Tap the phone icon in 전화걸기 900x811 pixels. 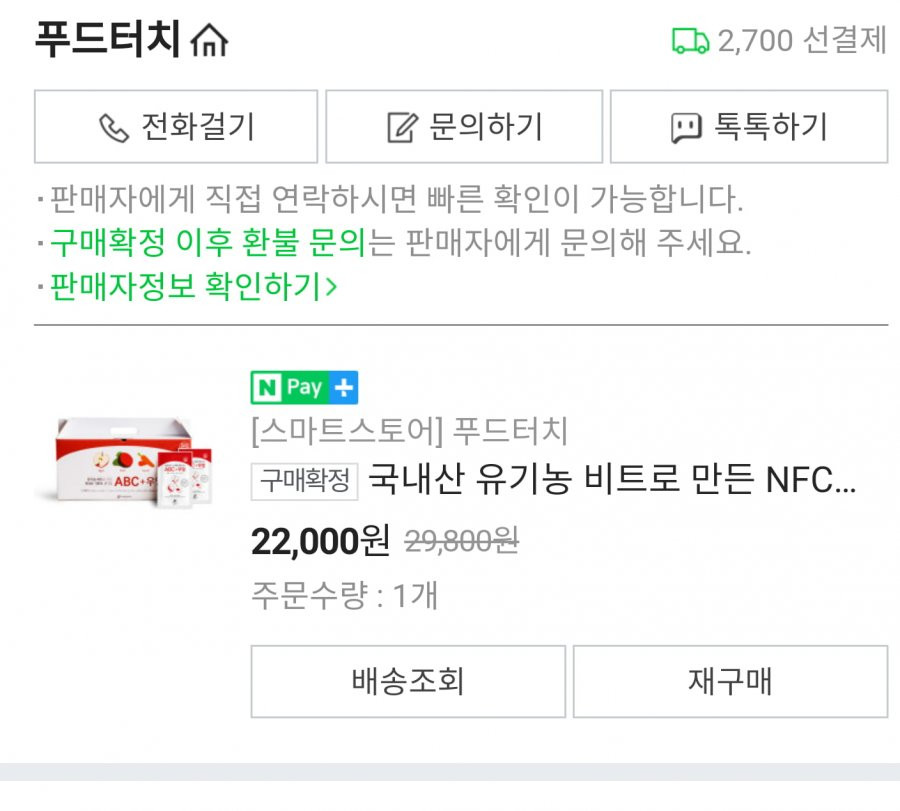tap(114, 127)
